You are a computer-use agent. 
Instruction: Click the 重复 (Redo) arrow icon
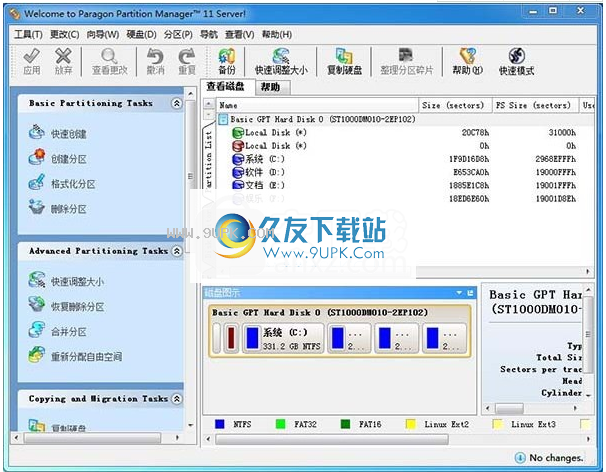[x=187, y=56]
